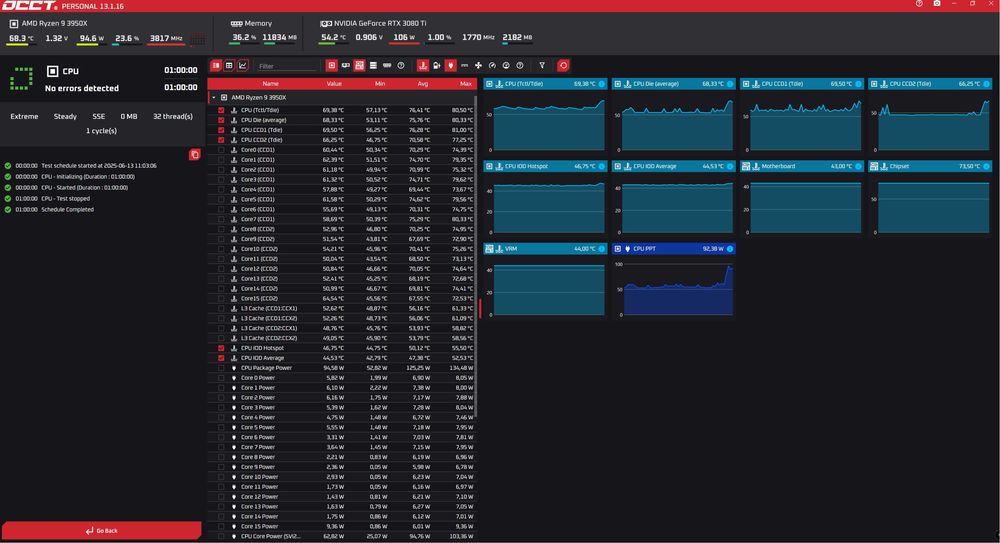
Task: Uncheck the CPU CCD1 (Tdie) checkbox
Action: click(221, 130)
